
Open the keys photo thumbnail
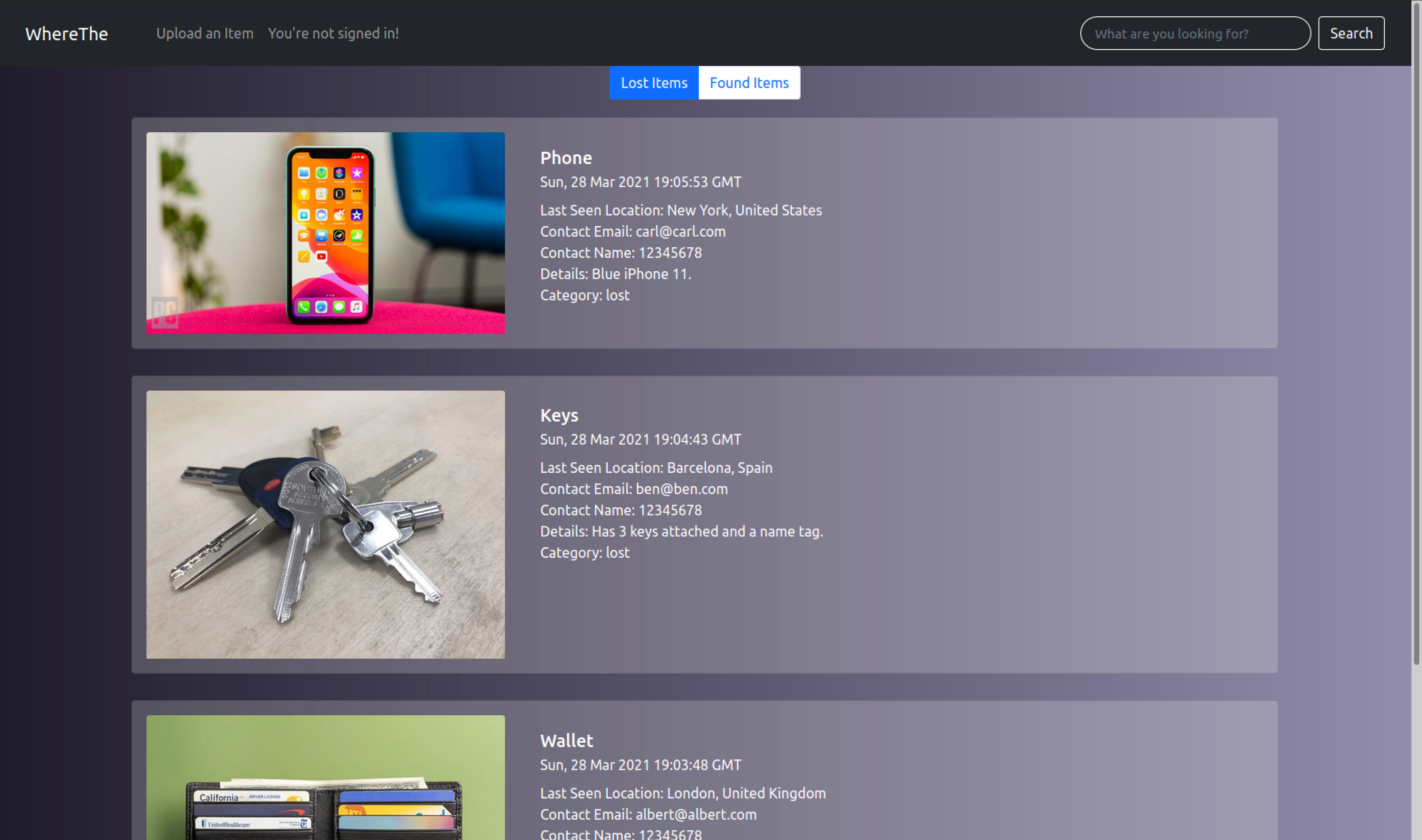coord(325,524)
